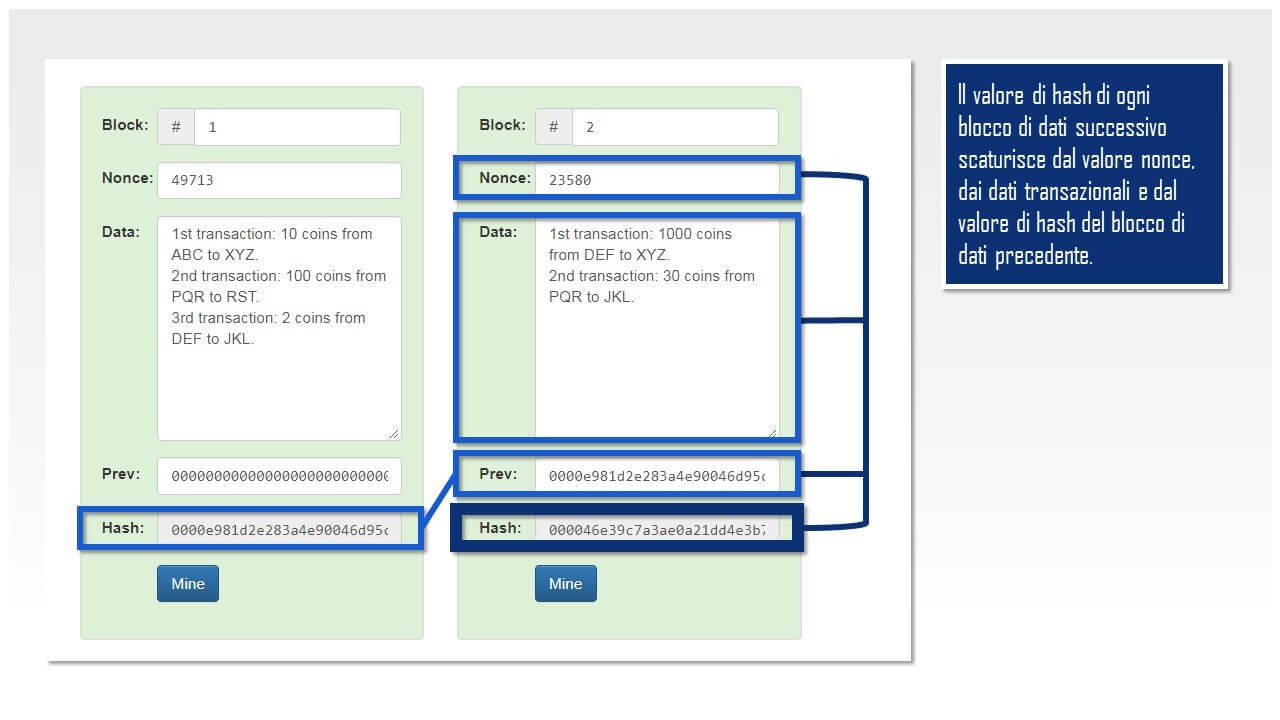Click the # prefix in Block 2
This screenshot has width=1280, height=720.
(554, 127)
